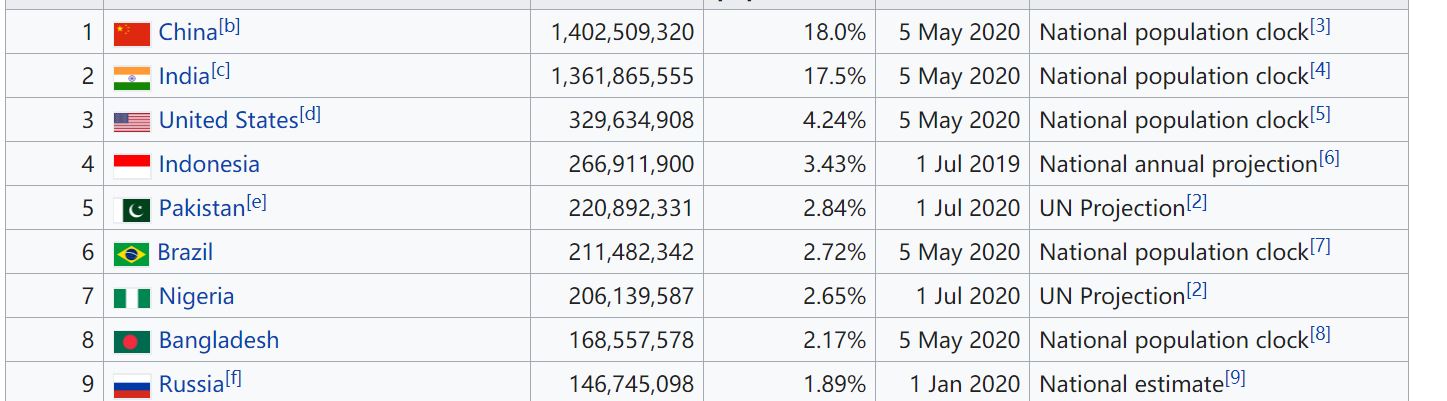Click the United States flag icon
The image size is (1447, 401).
(131, 121)
